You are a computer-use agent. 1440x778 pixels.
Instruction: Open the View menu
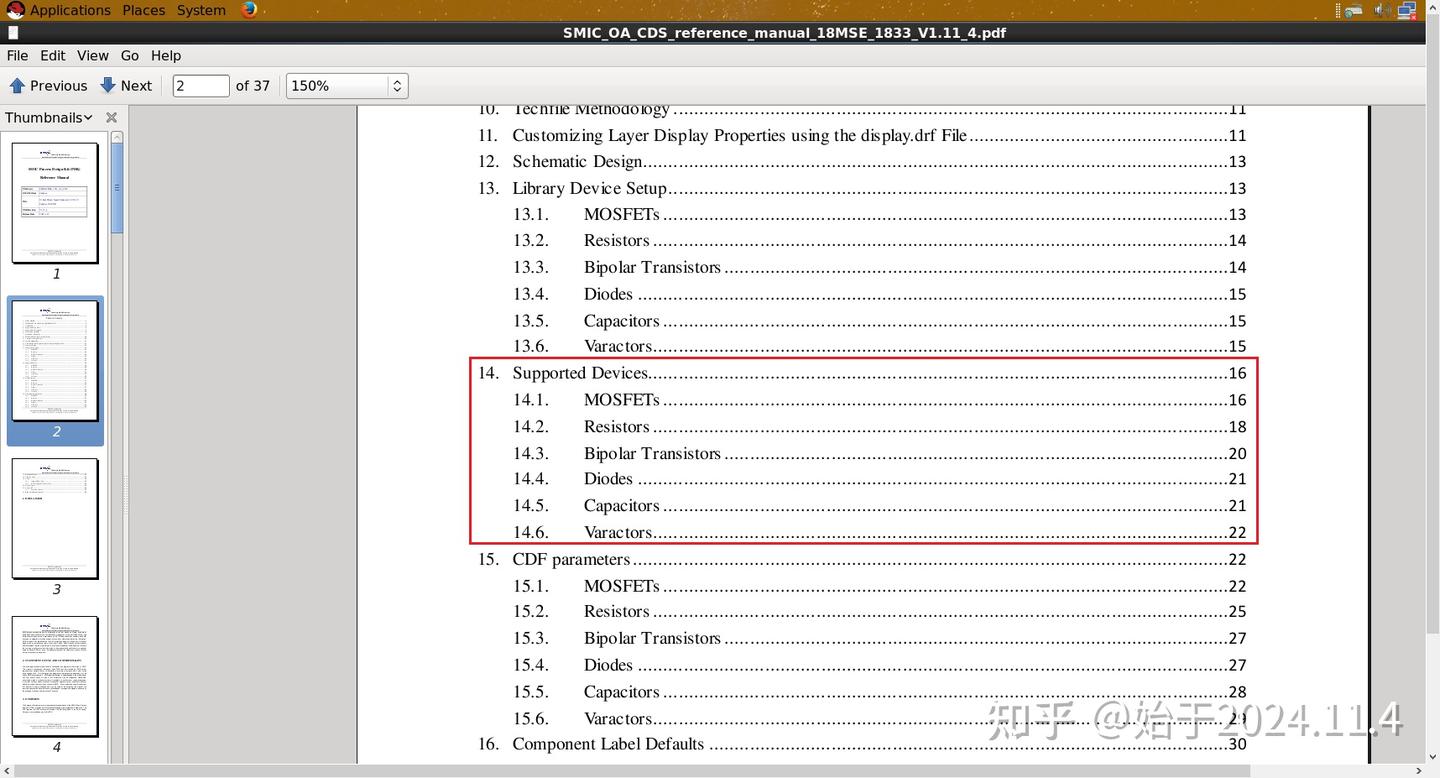(x=93, y=56)
